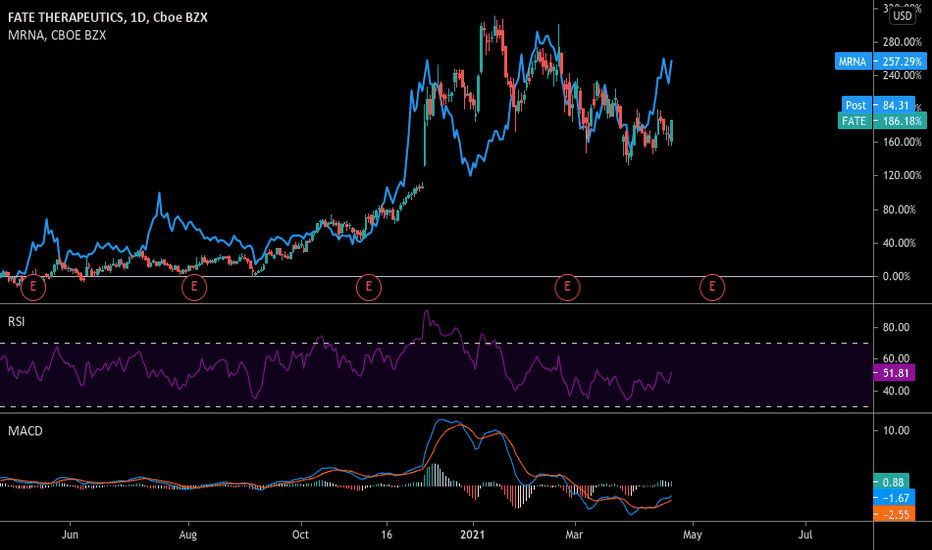This screenshot has width=932, height=550.
Task: Click the FATE THERAPEUTICS, 1D, Cboe BZX title
Action: (x=108, y=17)
